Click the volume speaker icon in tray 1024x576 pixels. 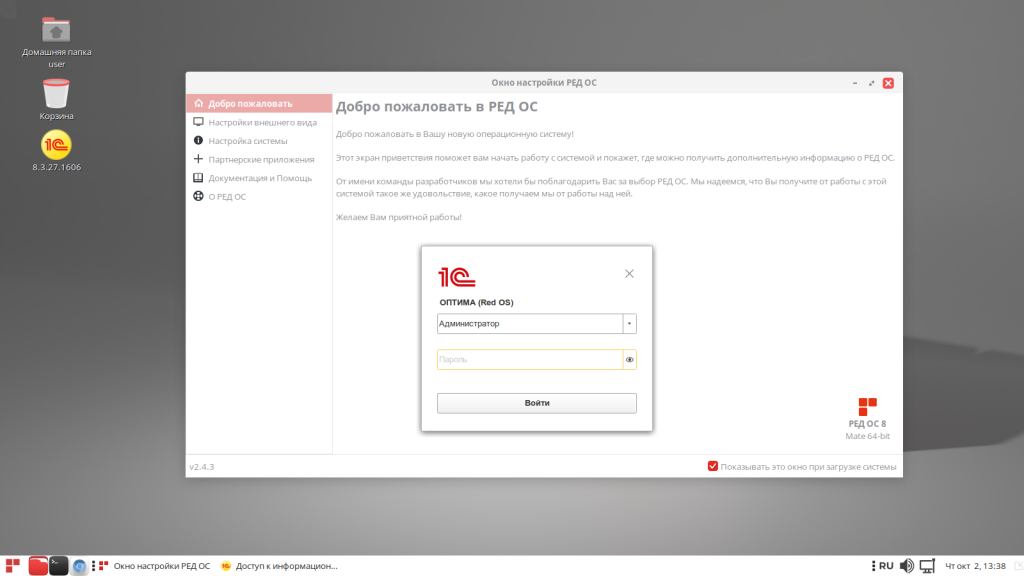[906, 566]
